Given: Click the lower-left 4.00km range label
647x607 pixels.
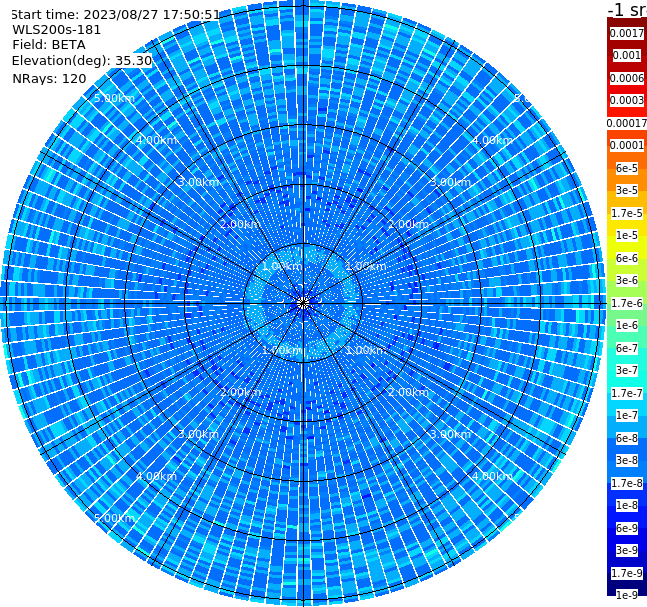Looking at the screenshot, I should 156,476.
